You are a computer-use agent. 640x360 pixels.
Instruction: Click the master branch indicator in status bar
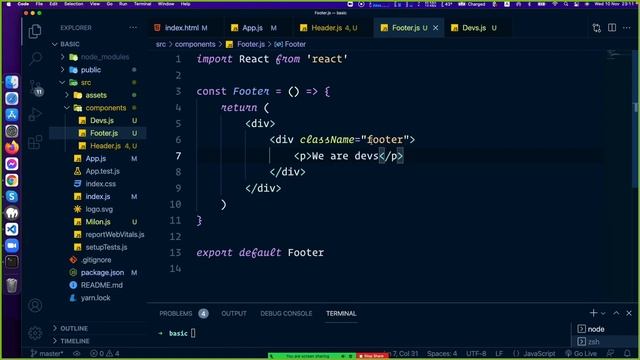47,353
